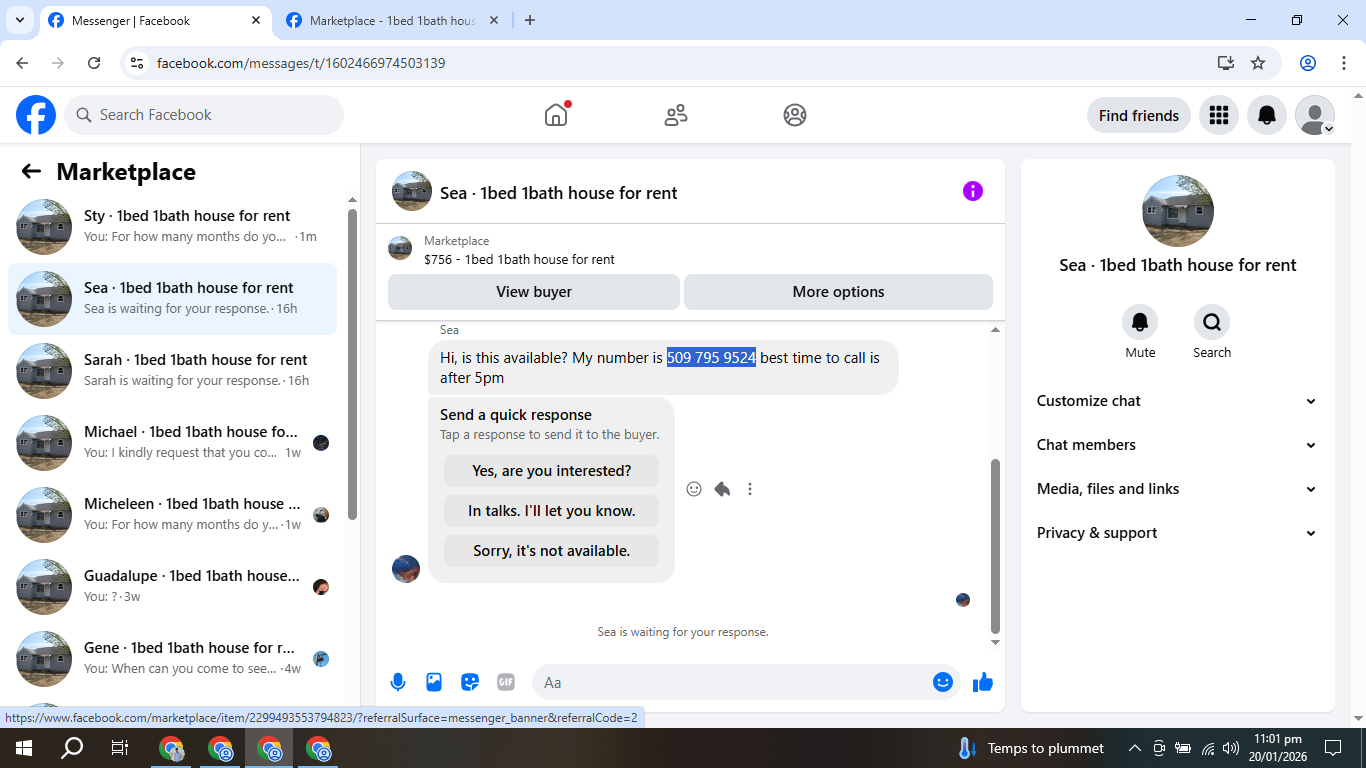Expand the Privacy & support section

(1178, 533)
